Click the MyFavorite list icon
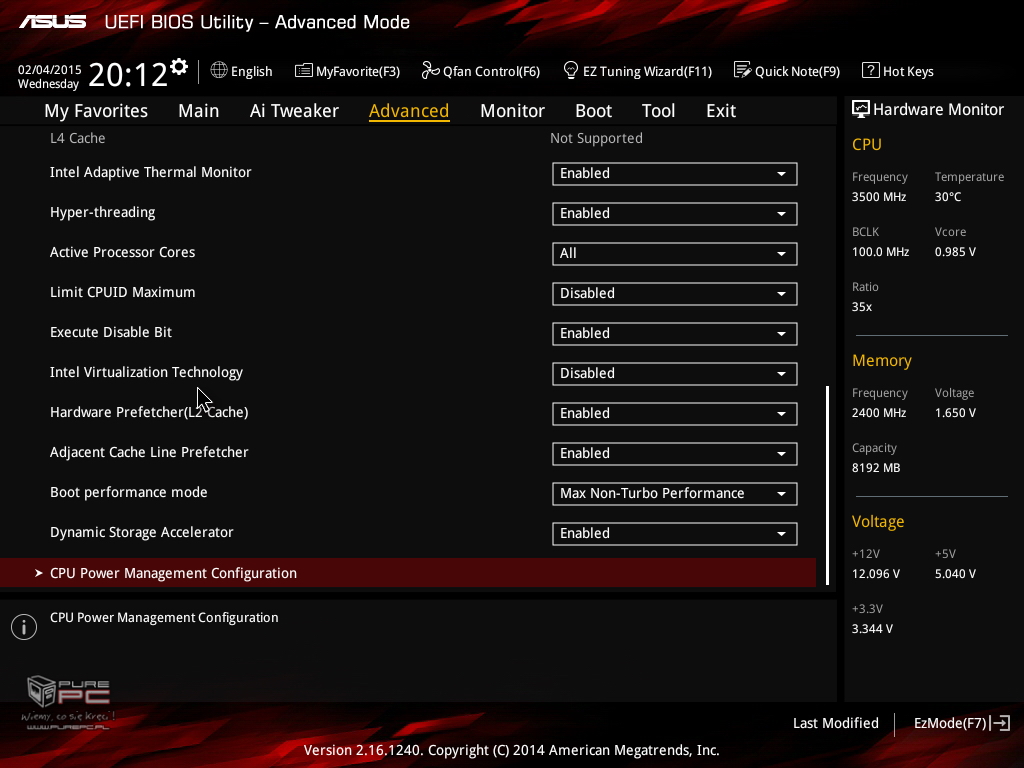This screenshot has height=768, width=1024. pos(303,71)
